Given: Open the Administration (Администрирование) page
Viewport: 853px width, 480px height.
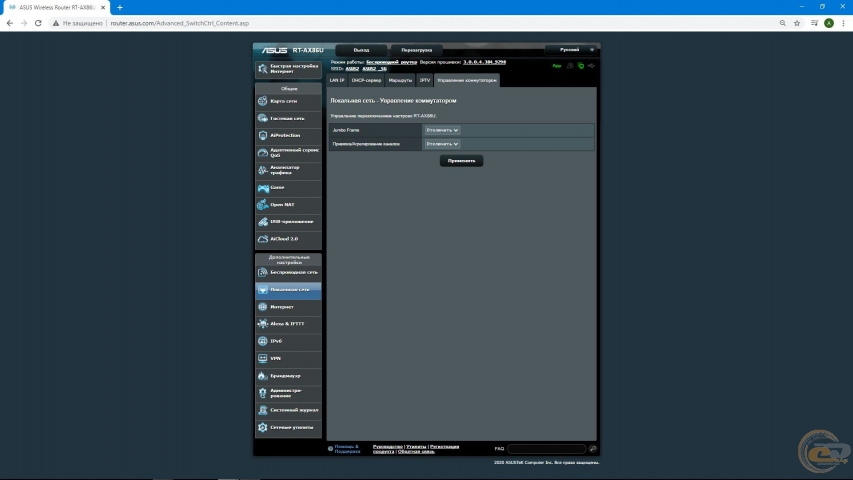Looking at the screenshot, I should coord(288,393).
